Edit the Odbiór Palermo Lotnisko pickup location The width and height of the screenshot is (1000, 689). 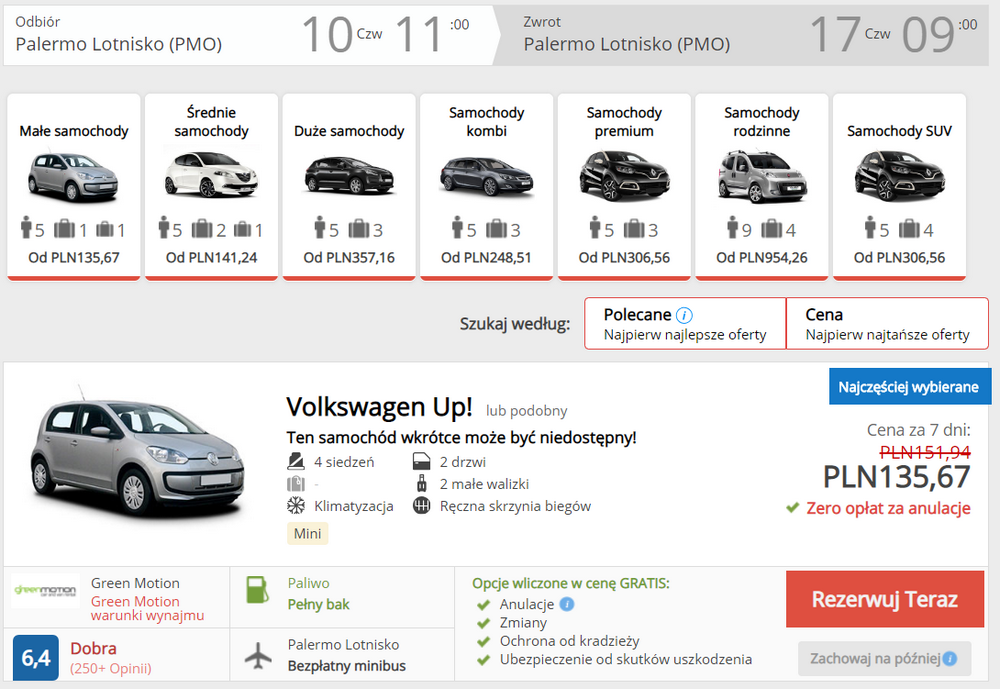[119, 44]
